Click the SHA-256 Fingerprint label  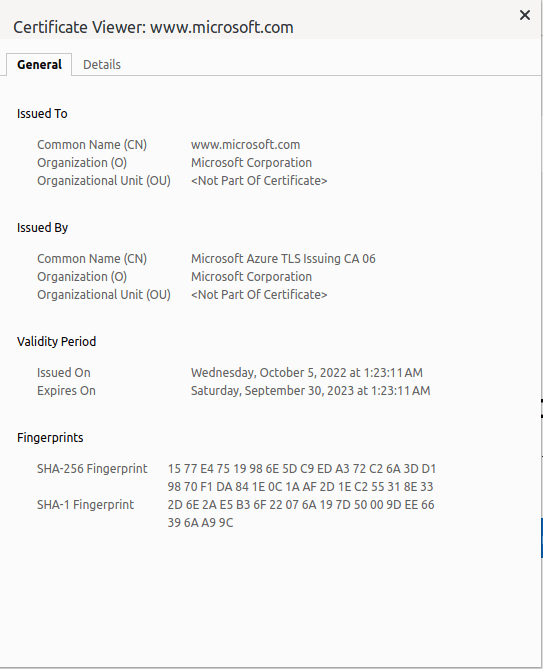[x=92, y=468]
